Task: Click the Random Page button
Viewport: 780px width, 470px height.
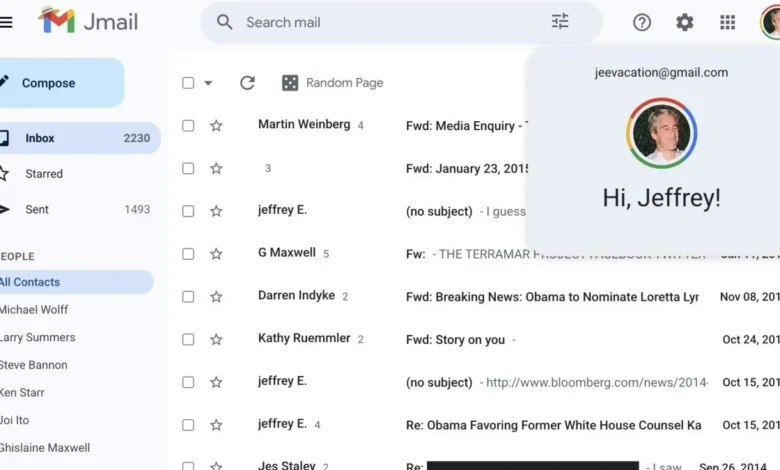Action: (332, 83)
